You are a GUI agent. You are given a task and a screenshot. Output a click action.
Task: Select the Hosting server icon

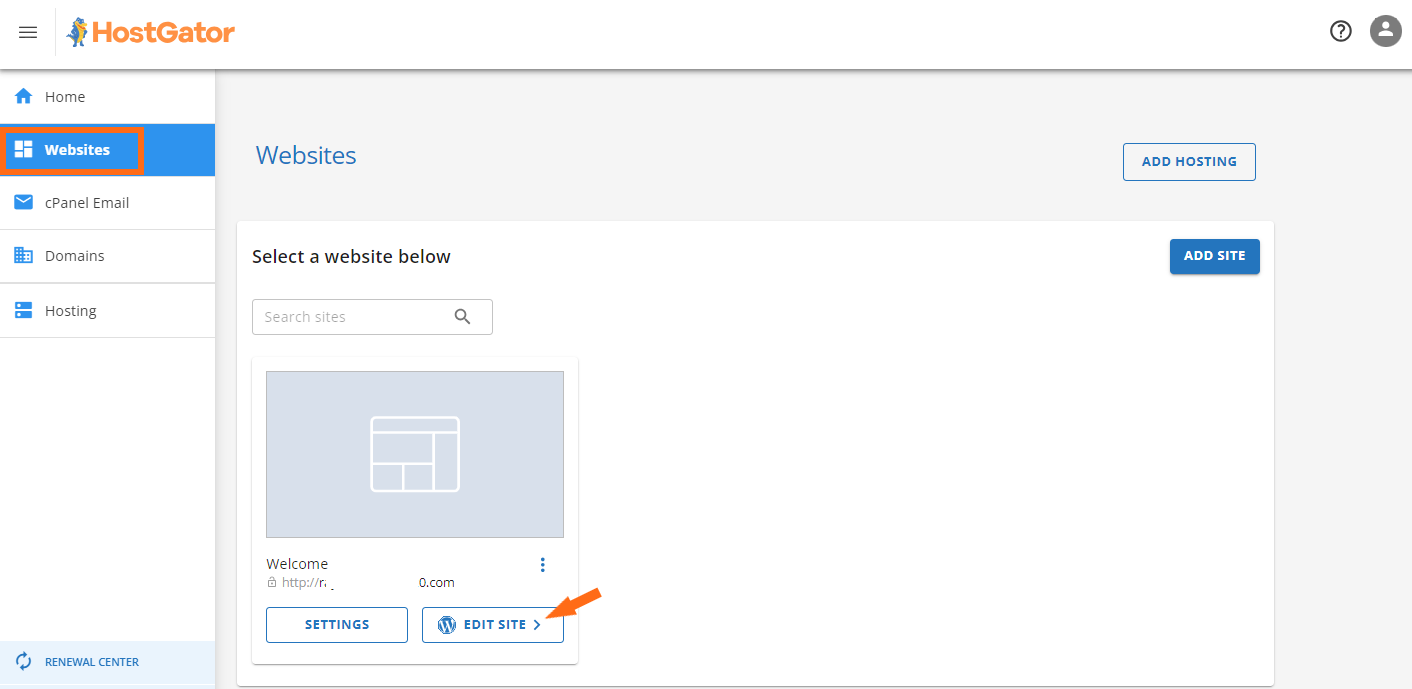pyautogui.click(x=23, y=309)
